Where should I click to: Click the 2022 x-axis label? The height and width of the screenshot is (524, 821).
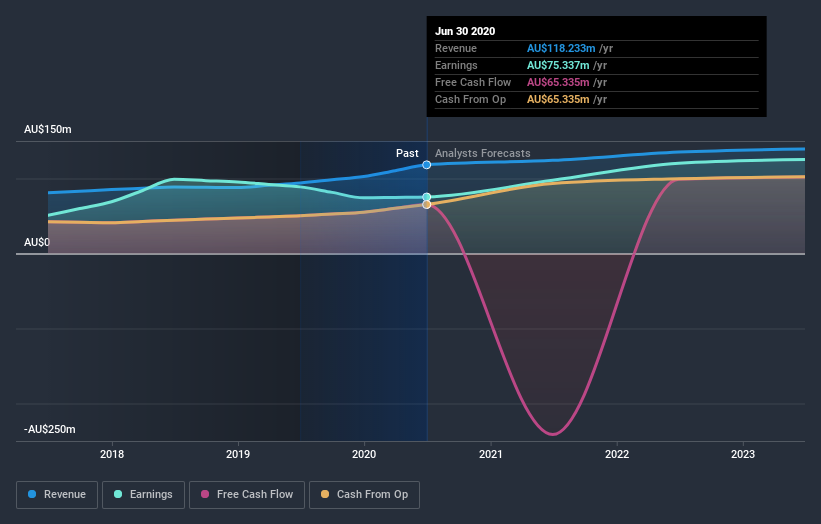[x=617, y=454]
